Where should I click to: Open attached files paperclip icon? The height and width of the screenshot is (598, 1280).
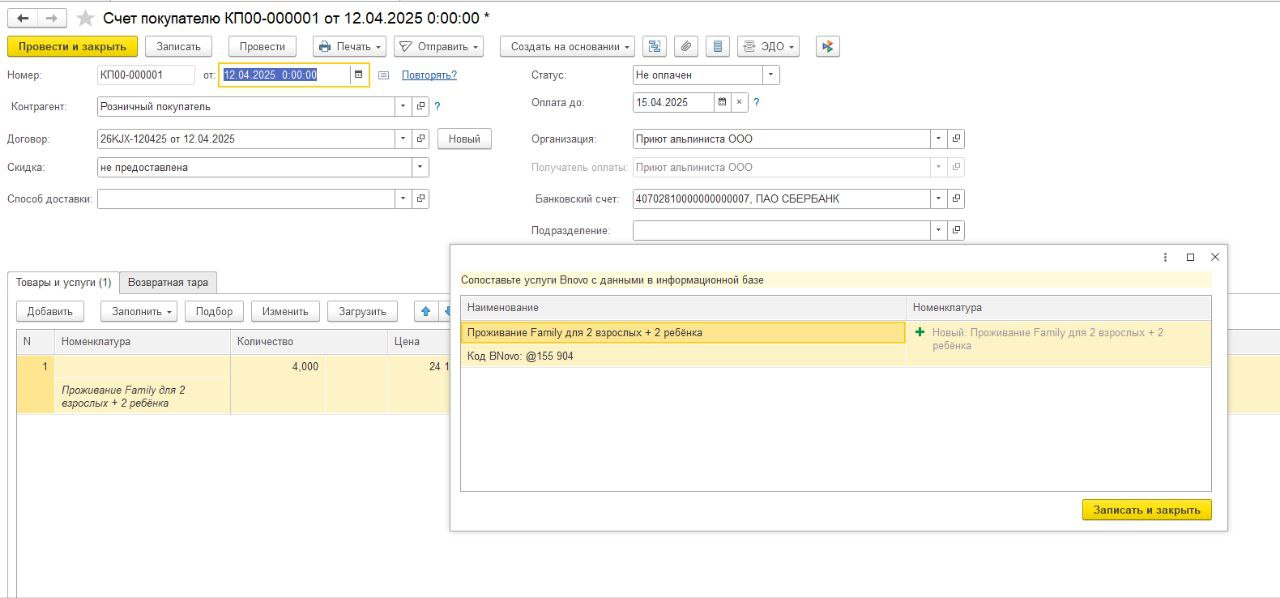pyautogui.click(x=685, y=46)
